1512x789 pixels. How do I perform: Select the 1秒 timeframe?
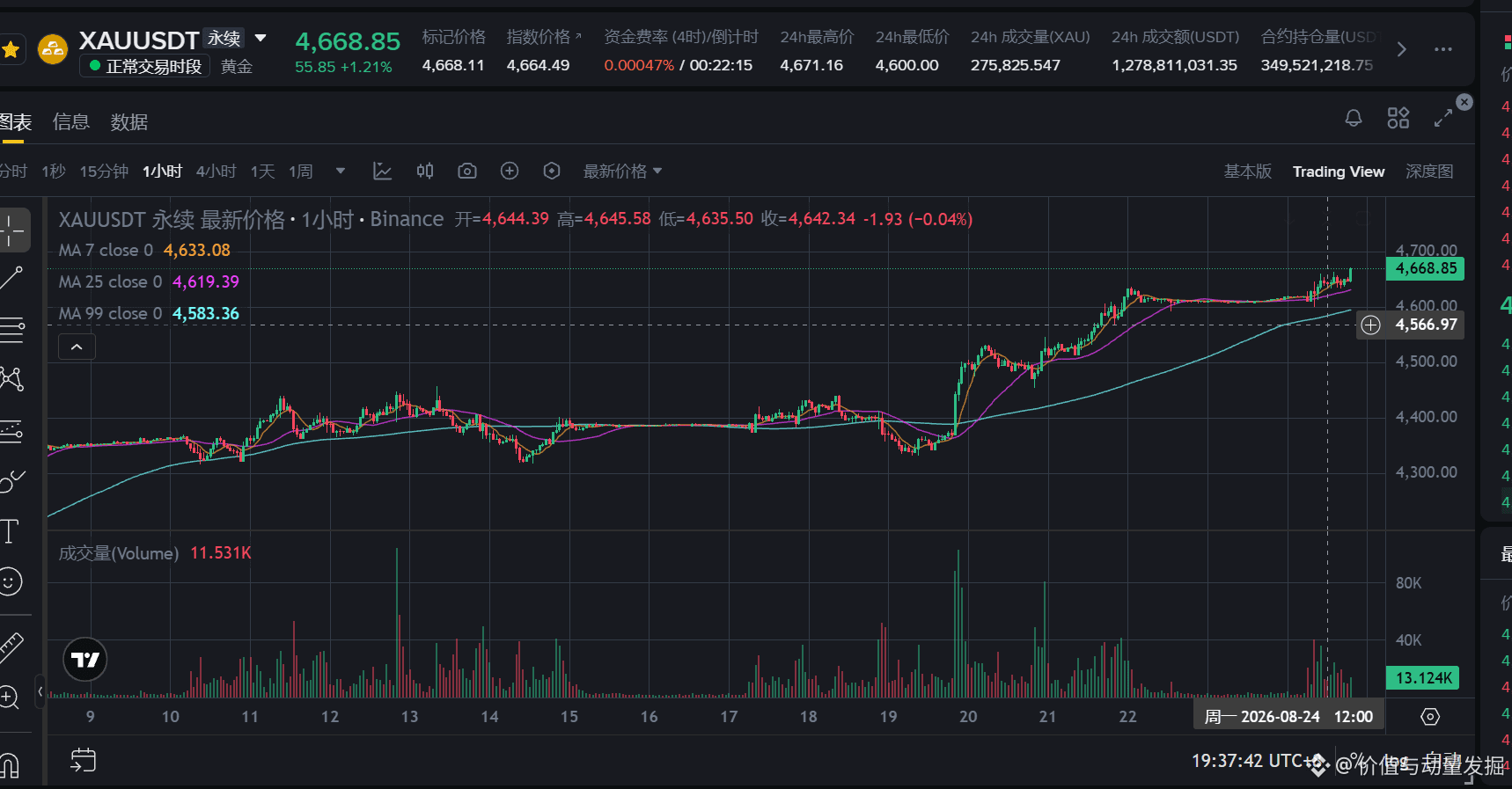[54, 172]
